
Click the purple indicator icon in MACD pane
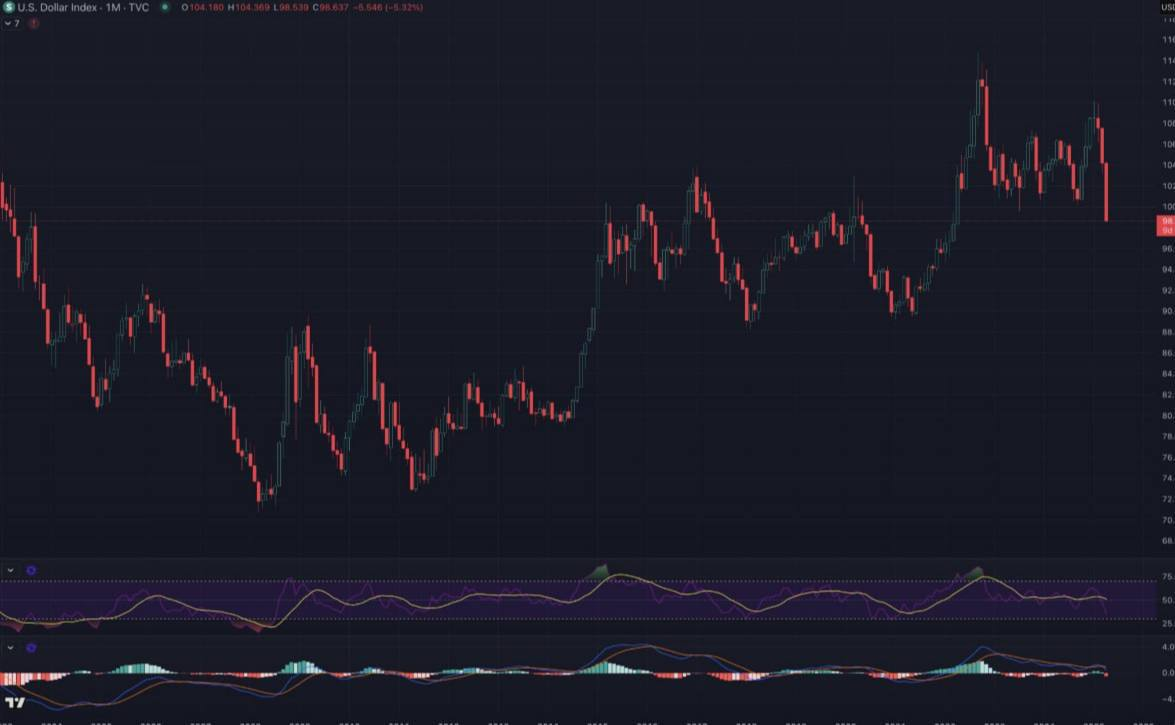click(x=31, y=648)
